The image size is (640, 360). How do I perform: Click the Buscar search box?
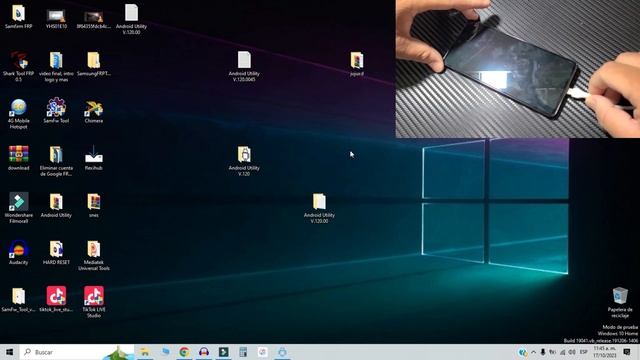click(x=77, y=352)
